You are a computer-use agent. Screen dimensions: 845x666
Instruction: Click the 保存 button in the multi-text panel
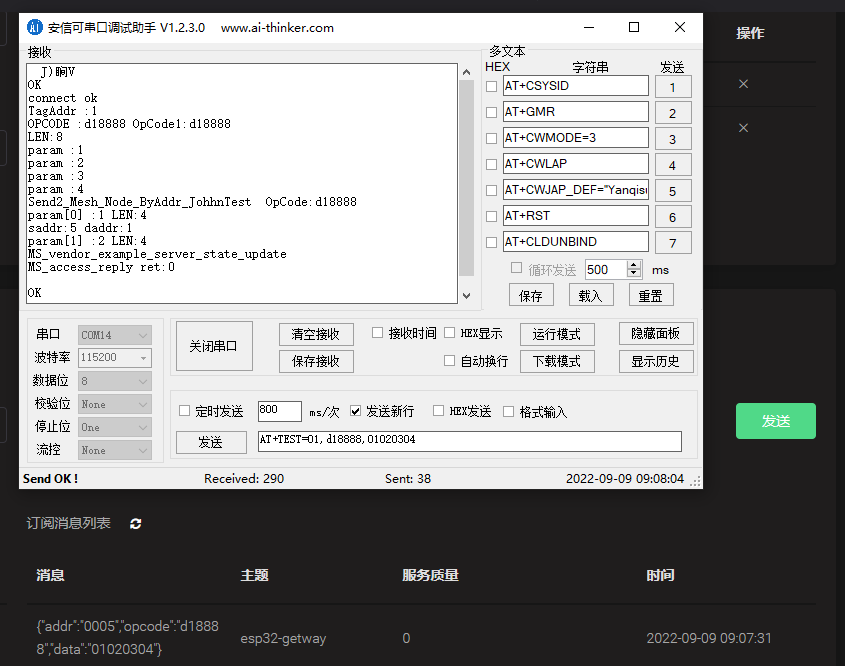[x=531, y=295]
